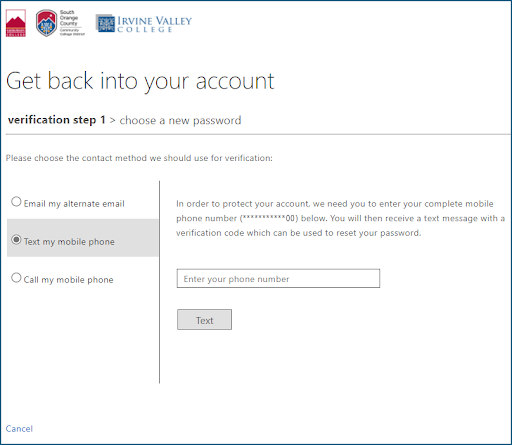The height and width of the screenshot is (445, 512).
Task: Click the Text button to send code
Action: pyautogui.click(x=204, y=320)
